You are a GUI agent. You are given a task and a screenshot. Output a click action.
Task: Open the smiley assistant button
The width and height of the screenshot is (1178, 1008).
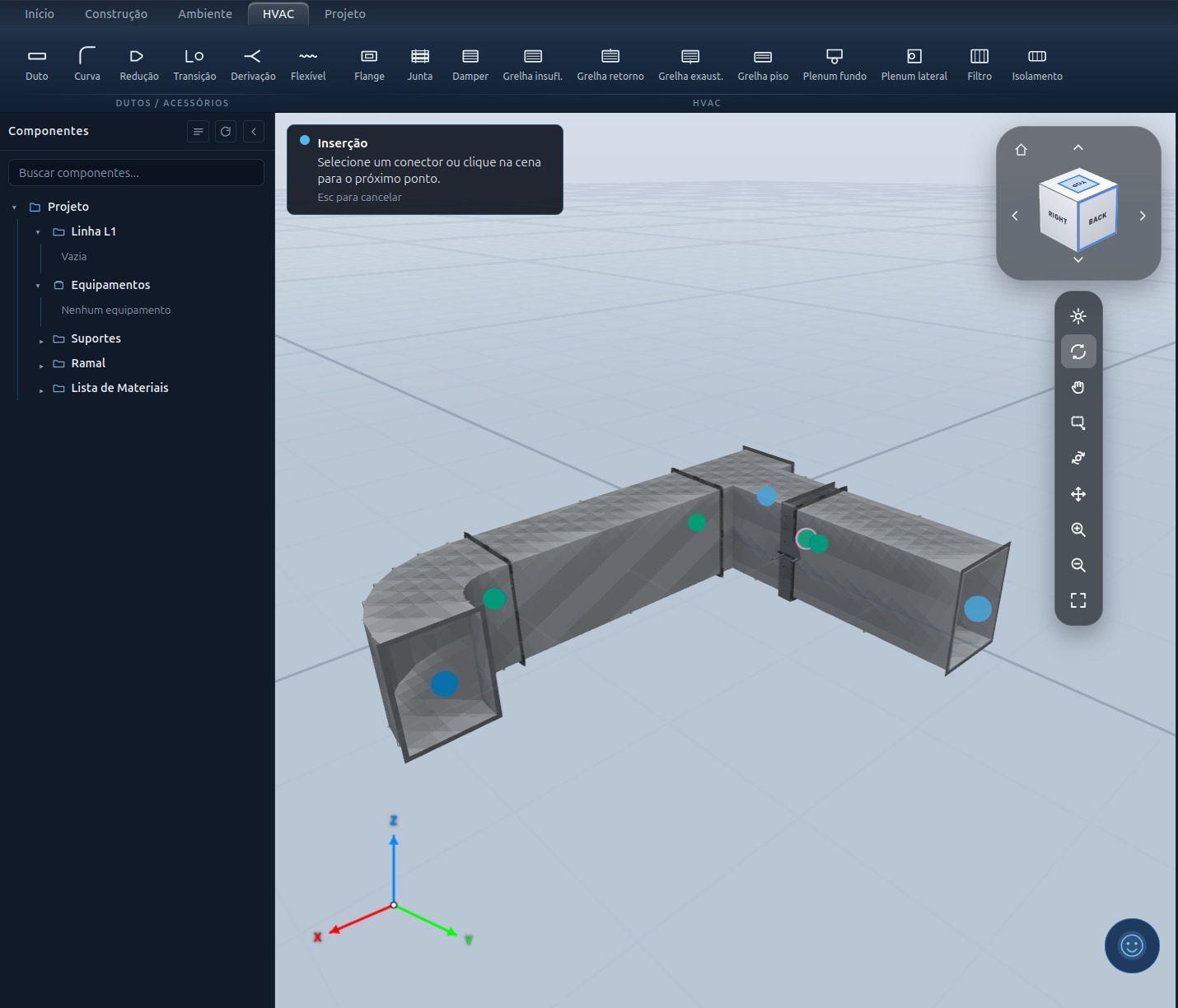coord(1132,945)
